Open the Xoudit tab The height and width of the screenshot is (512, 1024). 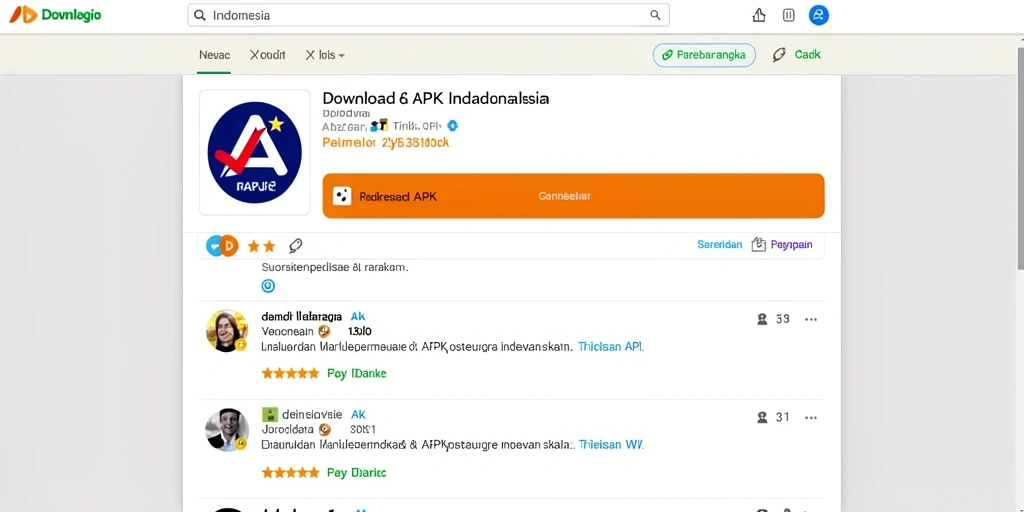pyautogui.click(x=267, y=56)
